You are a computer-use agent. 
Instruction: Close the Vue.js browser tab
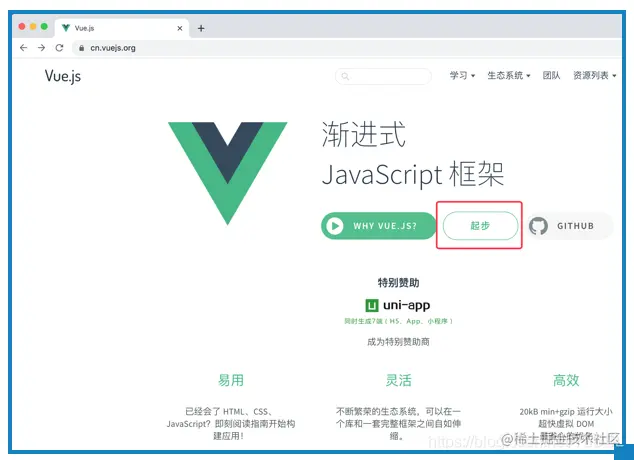pyautogui.click(x=180, y=28)
